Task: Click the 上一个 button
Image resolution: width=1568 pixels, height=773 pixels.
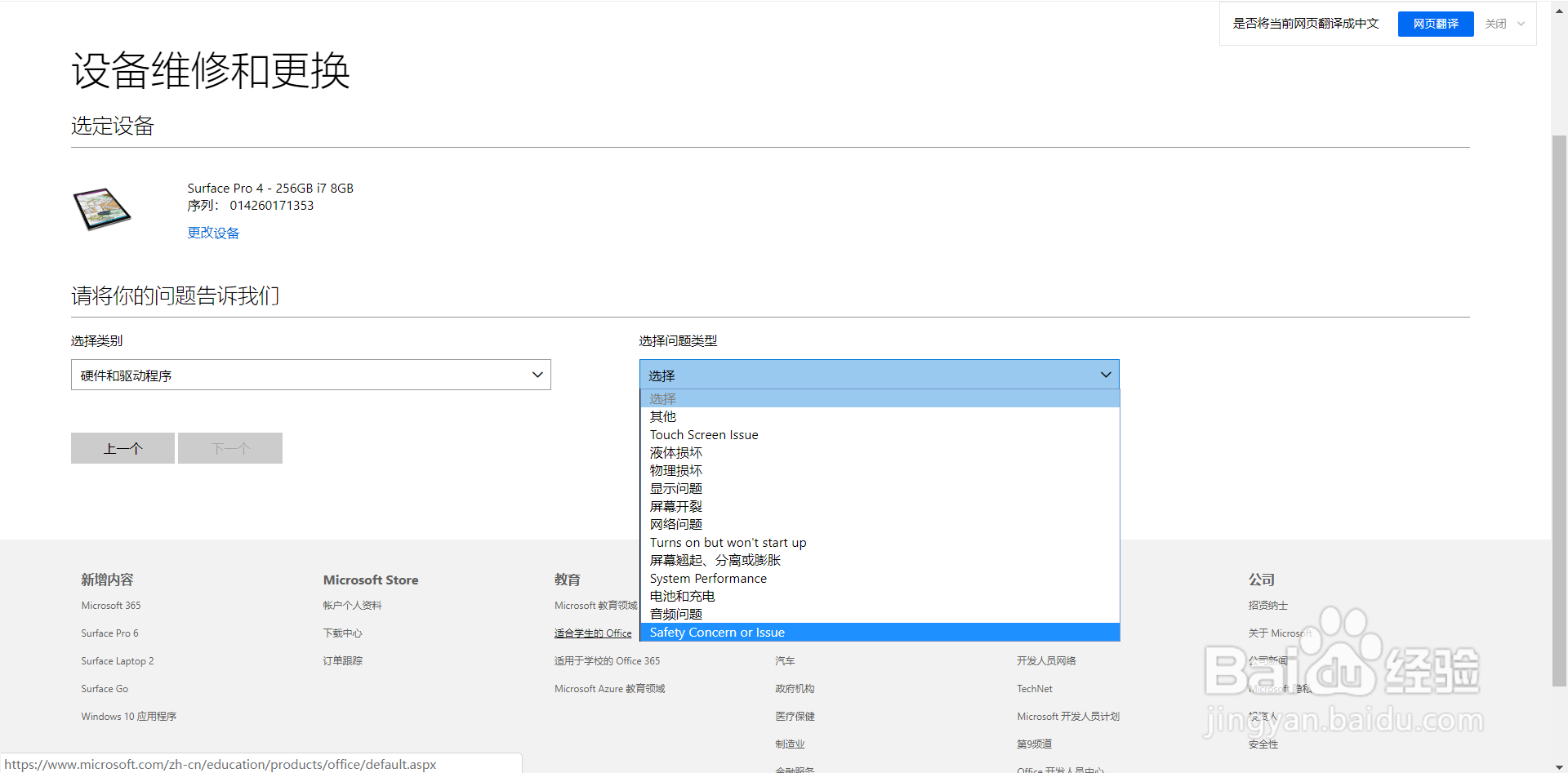Action: pos(122,448)
